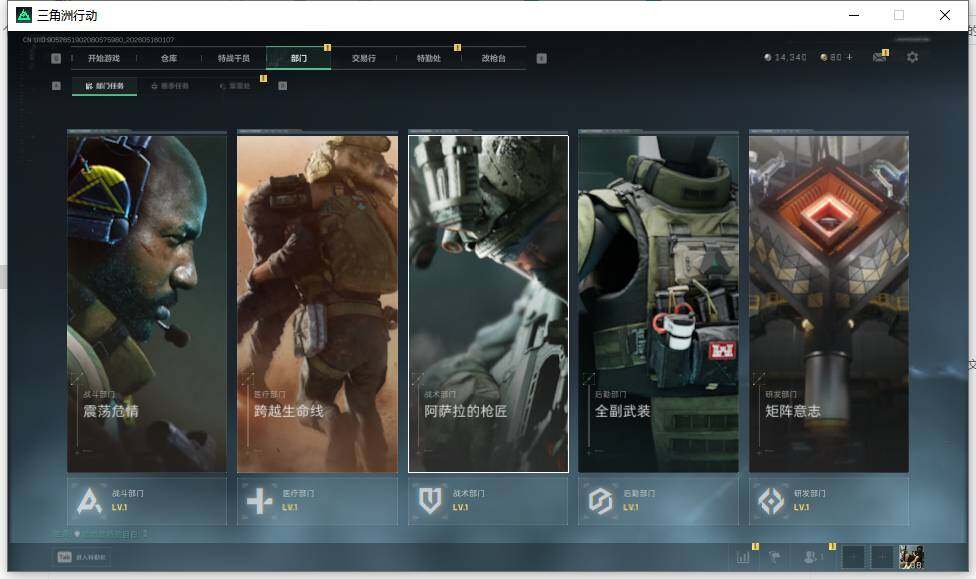Viewport: 976px width, 579px height.
Task: Open the 阿萨拉的枪匠 tactical department card
Action: 488,304
